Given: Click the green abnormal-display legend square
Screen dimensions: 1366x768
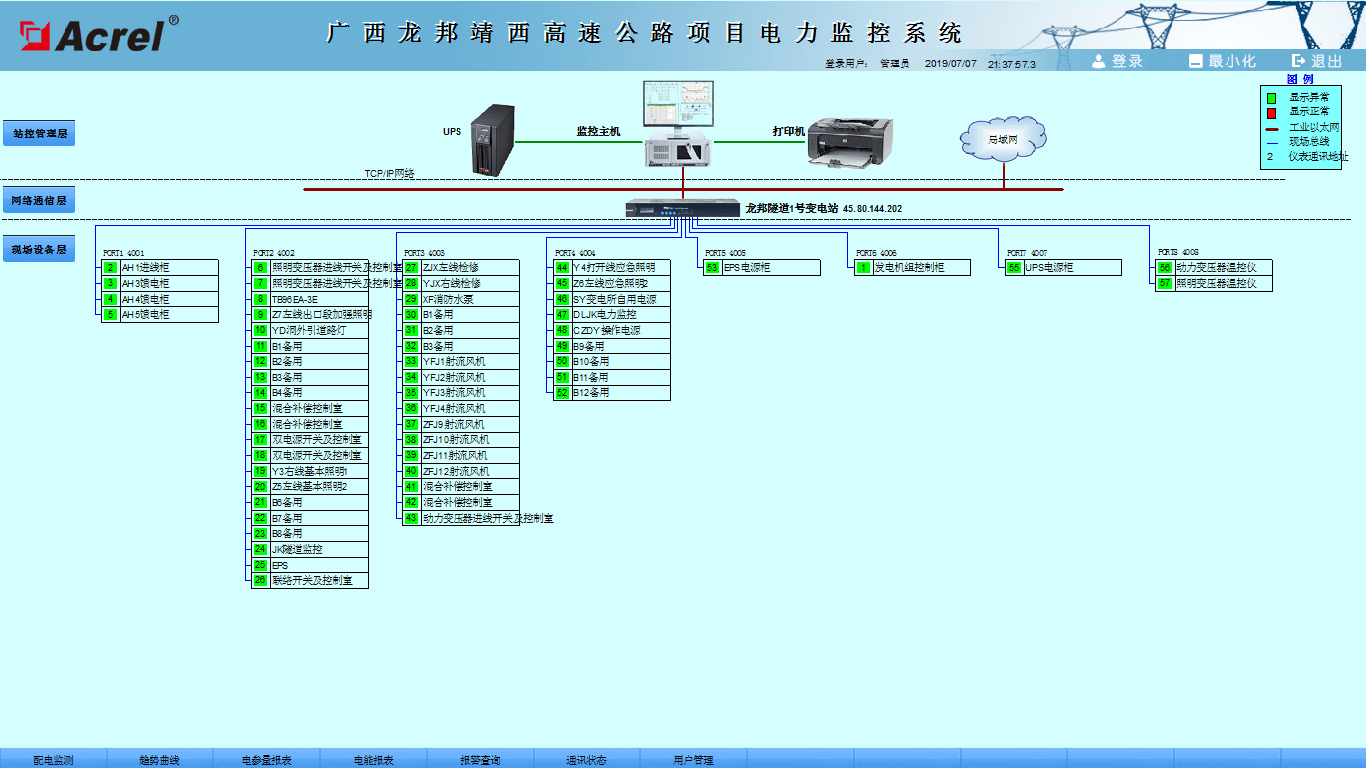Looking at the screenshot, I should 1272,98.
